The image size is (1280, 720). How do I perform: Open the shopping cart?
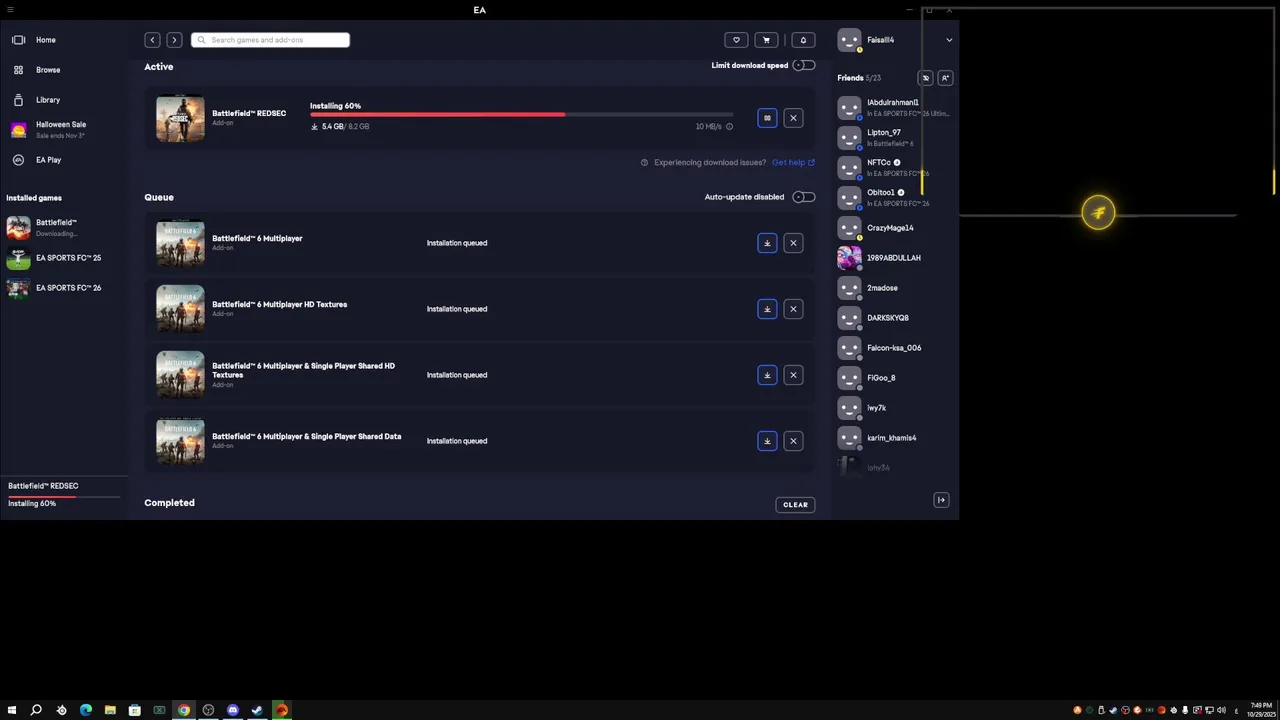coord(766,40)
